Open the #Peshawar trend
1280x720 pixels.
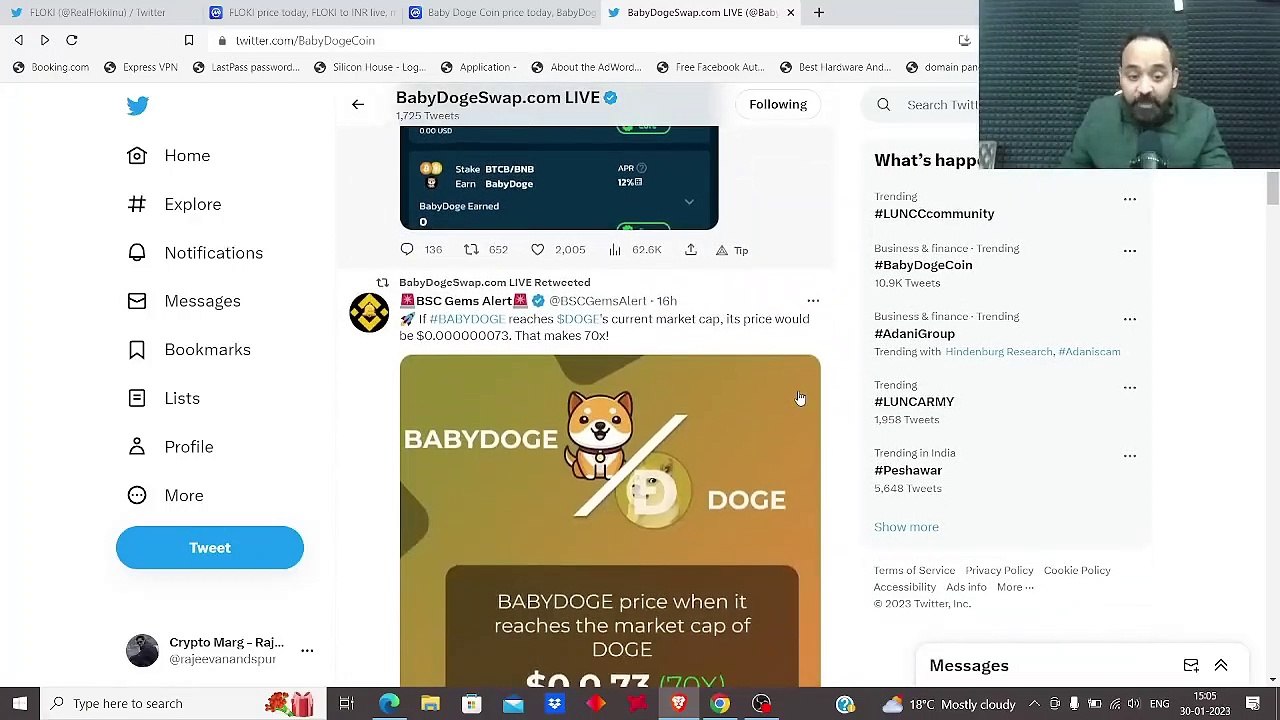tap(908, 470)
